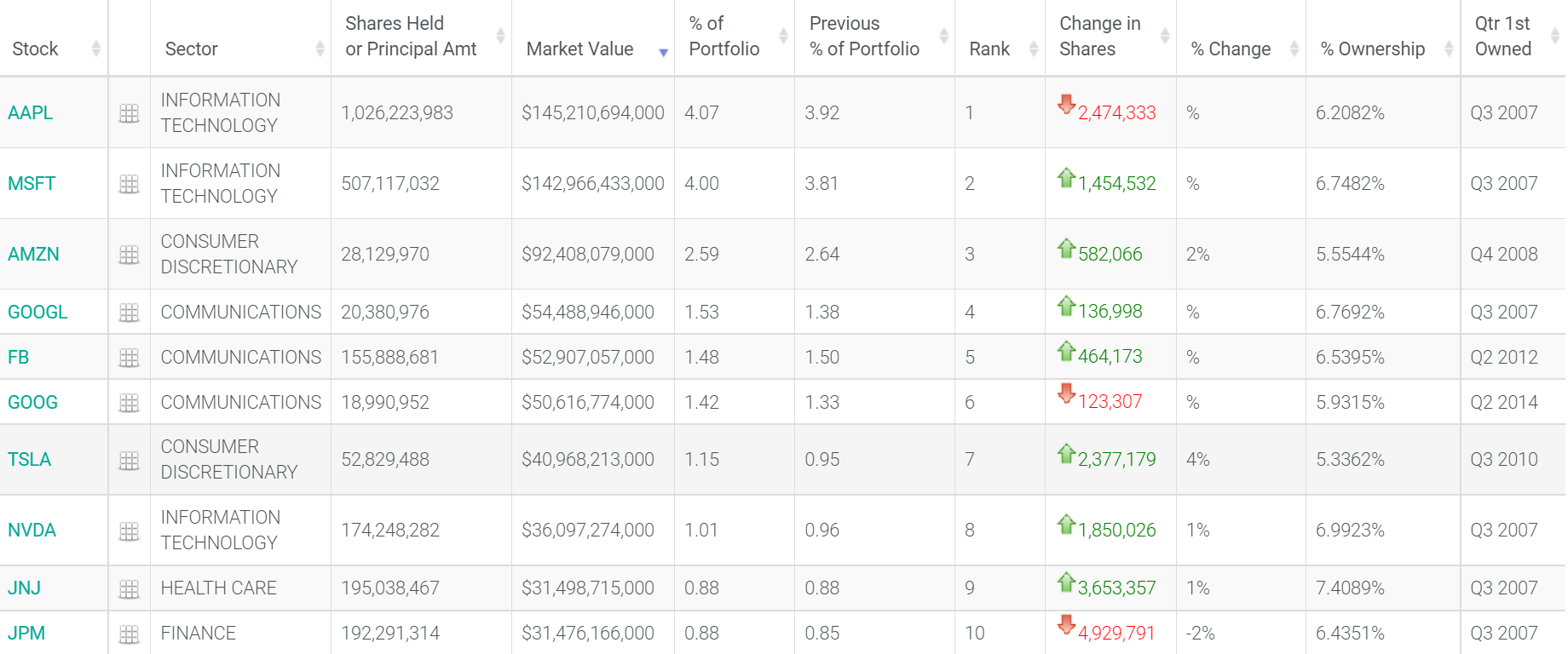Open the MSFT stock link
Screen dimensions: 1568x654
[x=32, y=184]
